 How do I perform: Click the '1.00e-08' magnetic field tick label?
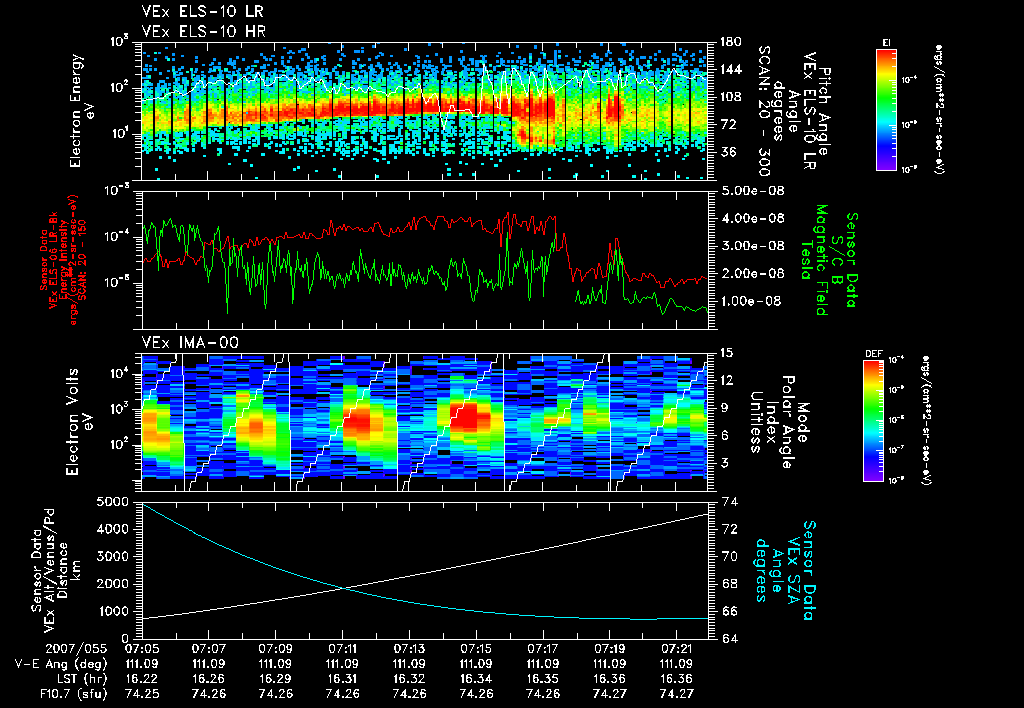(x=752, y=301)
